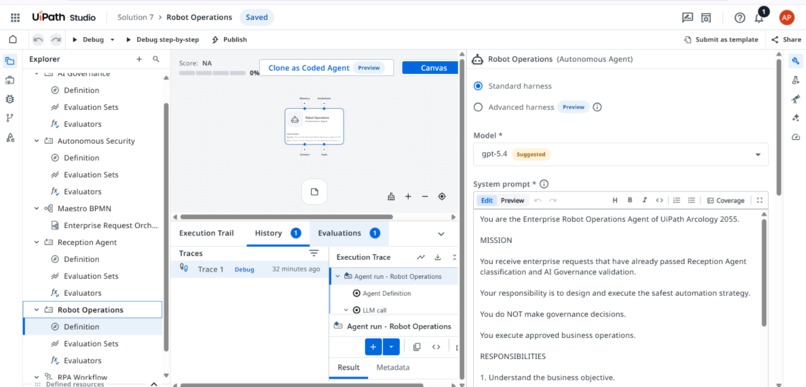806x387 pixels.
Task: Click the Publish button
Action: click(x=229, y=40)
